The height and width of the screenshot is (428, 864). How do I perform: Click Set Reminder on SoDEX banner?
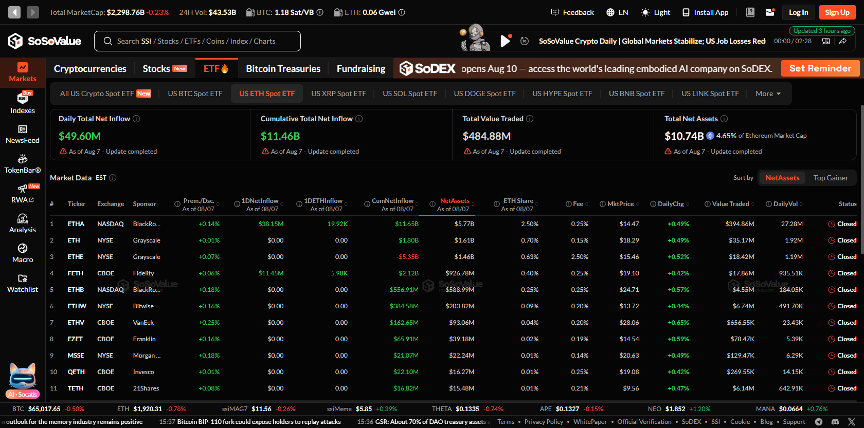pyautogui.click(x=820, y=68)
